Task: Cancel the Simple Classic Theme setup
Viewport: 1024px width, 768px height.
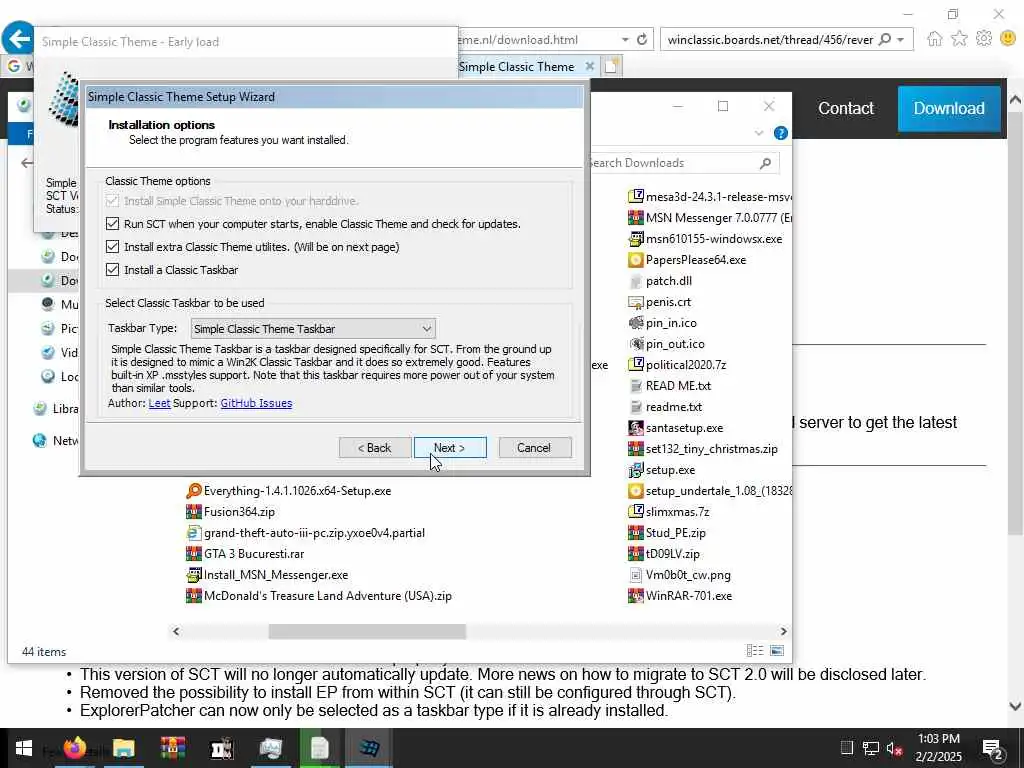Action: coord(534,447)
